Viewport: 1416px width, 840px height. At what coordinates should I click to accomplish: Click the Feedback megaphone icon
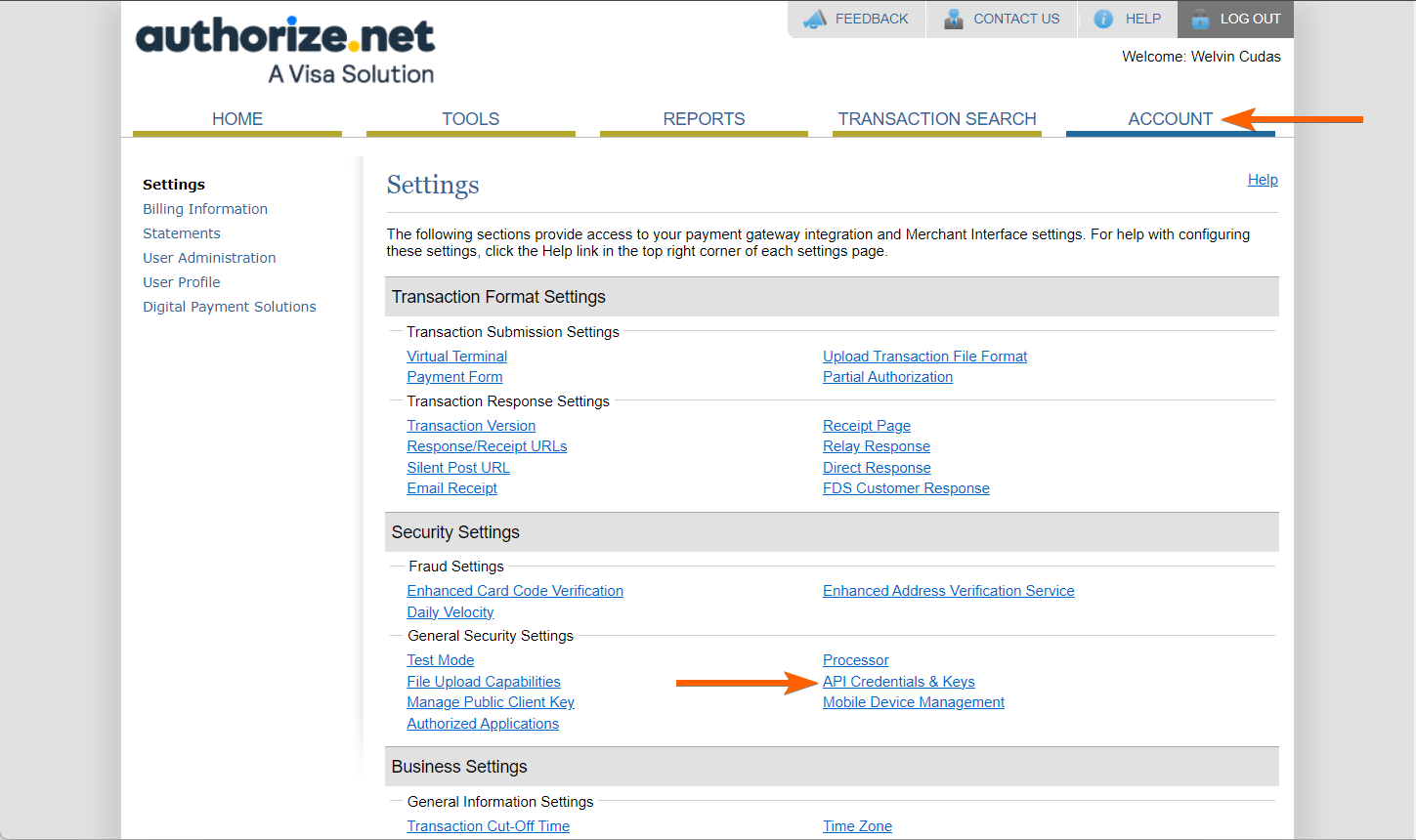point(815,20)
